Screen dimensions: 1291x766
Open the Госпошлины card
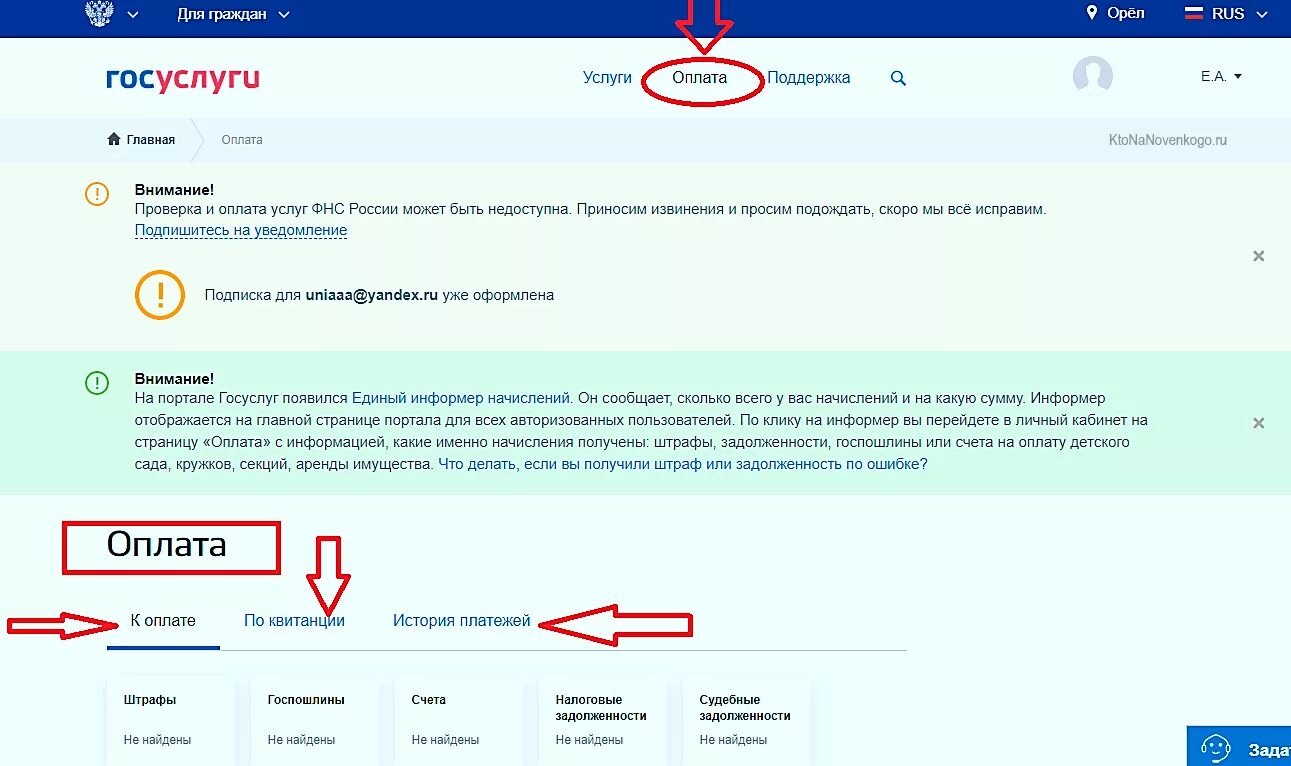pyautogui.click(x=314, y=721)
